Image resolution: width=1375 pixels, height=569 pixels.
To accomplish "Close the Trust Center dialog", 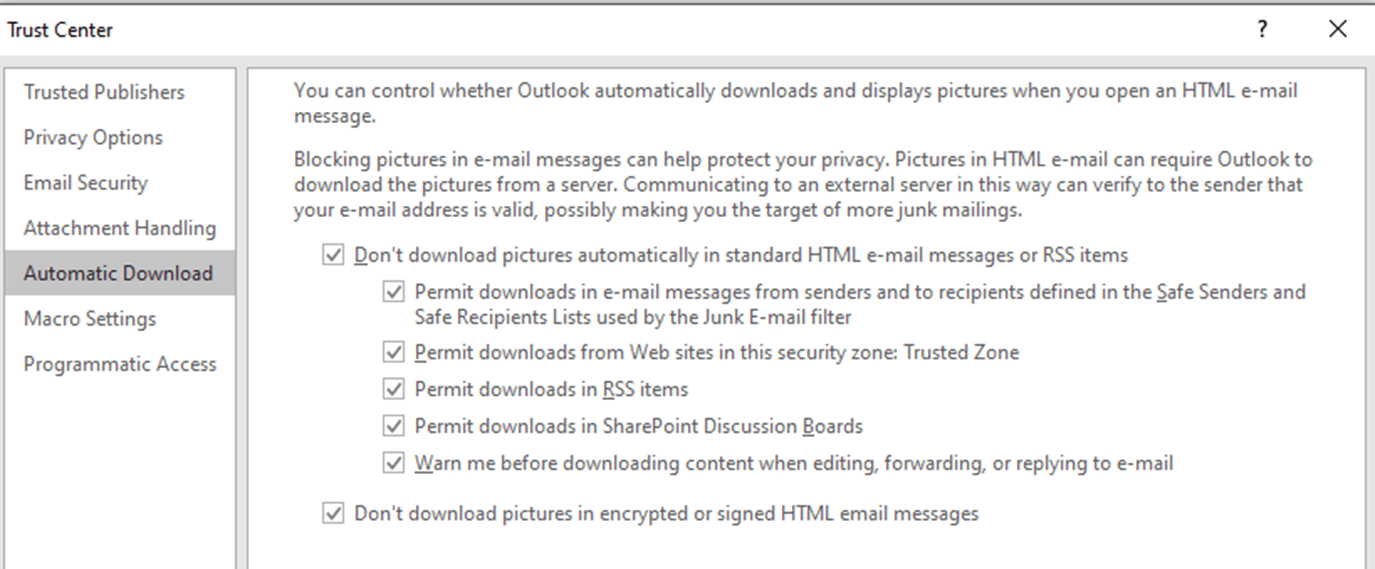I will (x=1338, y=29).
